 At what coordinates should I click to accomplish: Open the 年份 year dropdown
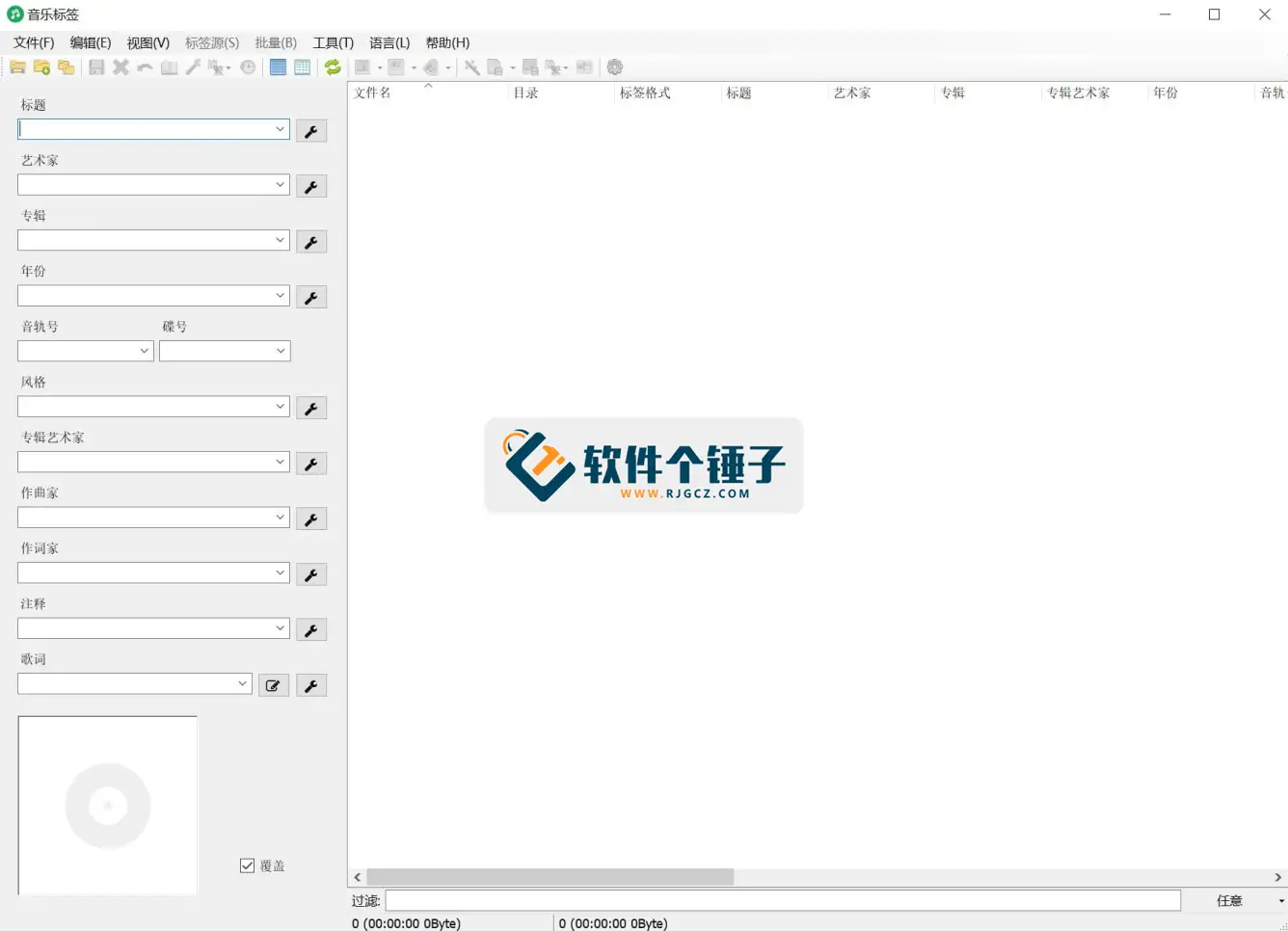280,295
